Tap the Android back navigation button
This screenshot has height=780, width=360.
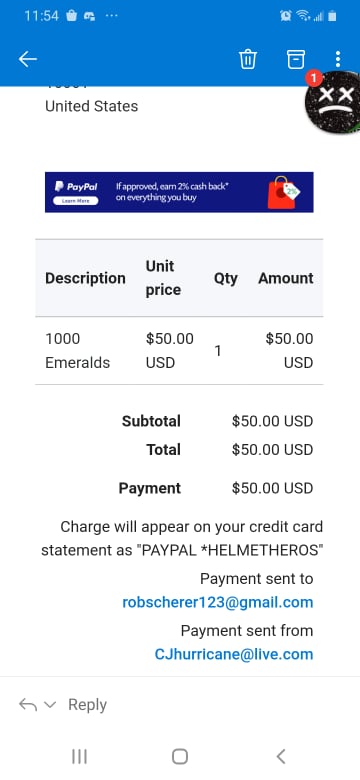pyautogui.click(x=281, y=757)
